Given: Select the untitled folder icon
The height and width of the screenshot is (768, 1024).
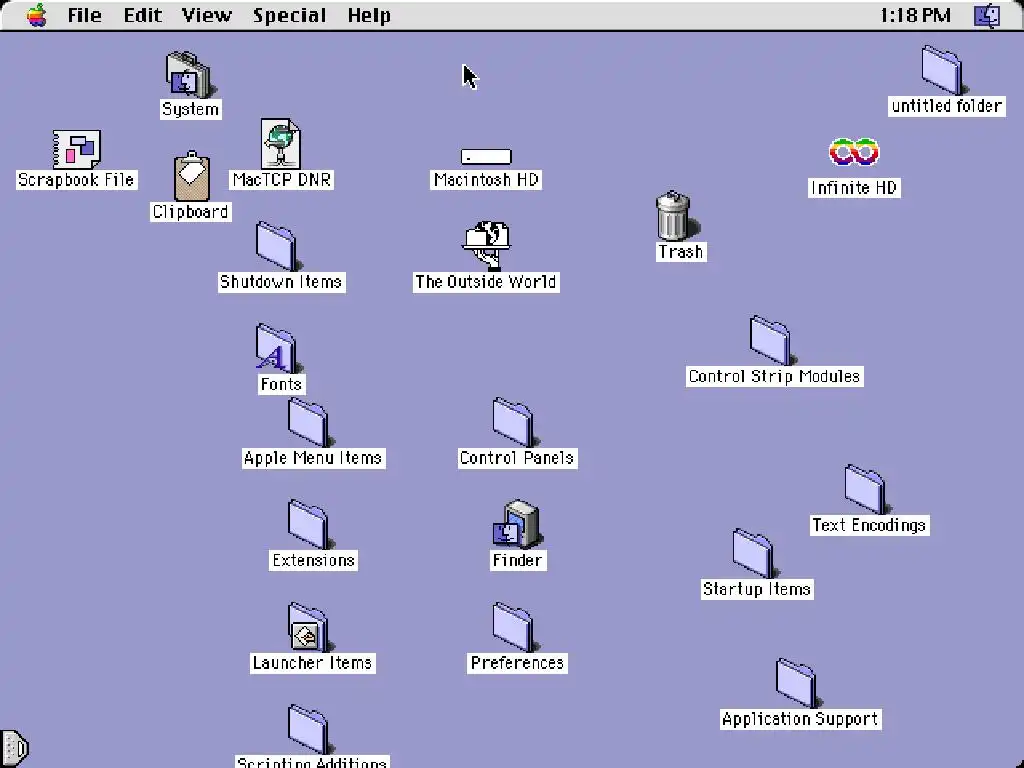Looking at the screenshot, I should (x=943, y=70).
